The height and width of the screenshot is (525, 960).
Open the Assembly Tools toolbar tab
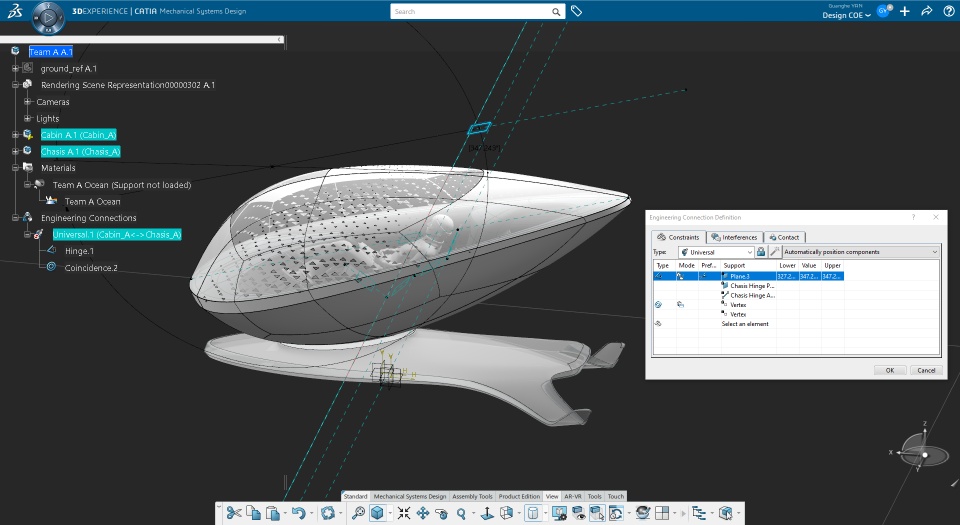(472, 496)
